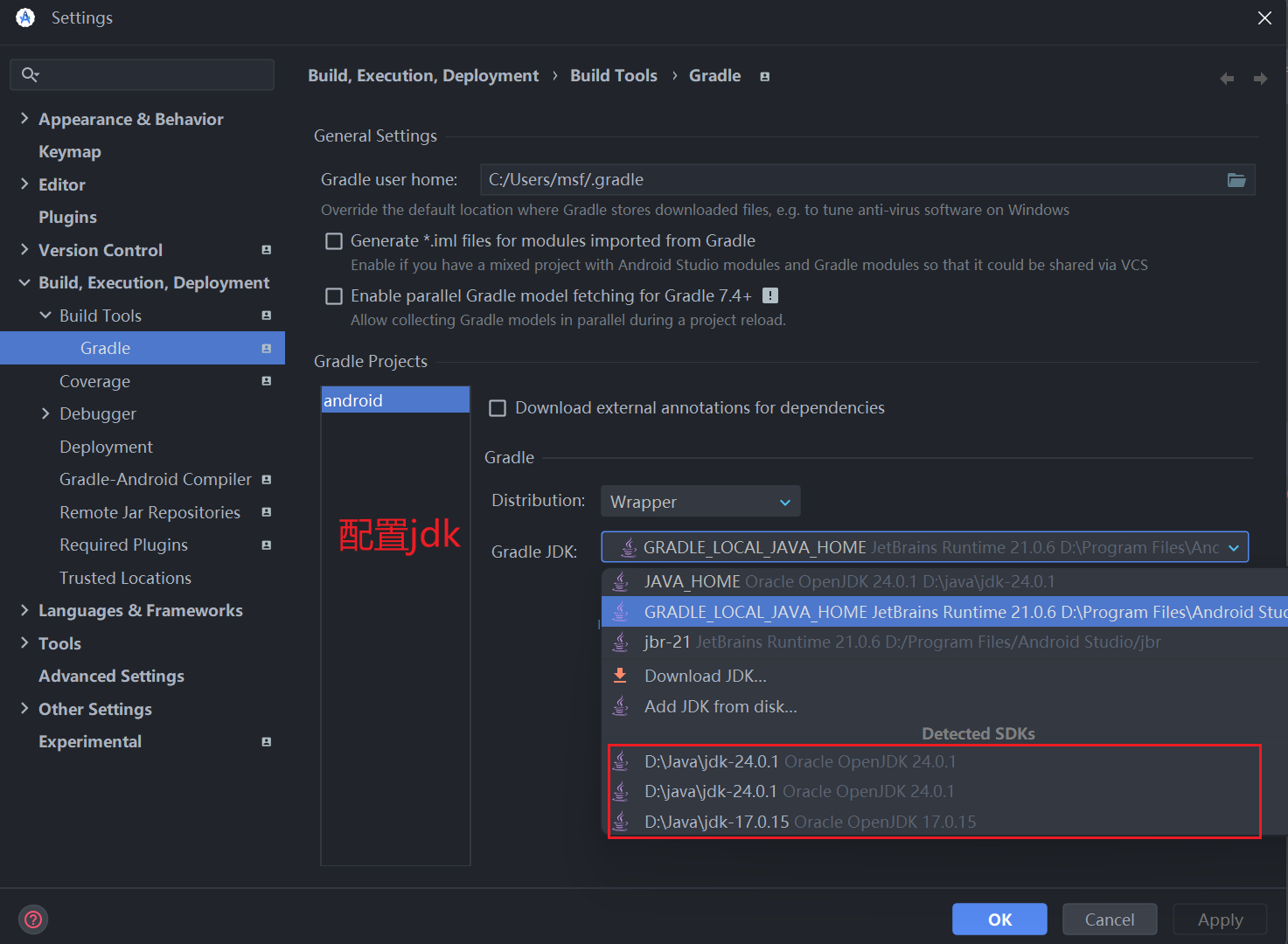Collapse Build, Execution, Deployment node
1288x944 pixels.
point(24,282)
